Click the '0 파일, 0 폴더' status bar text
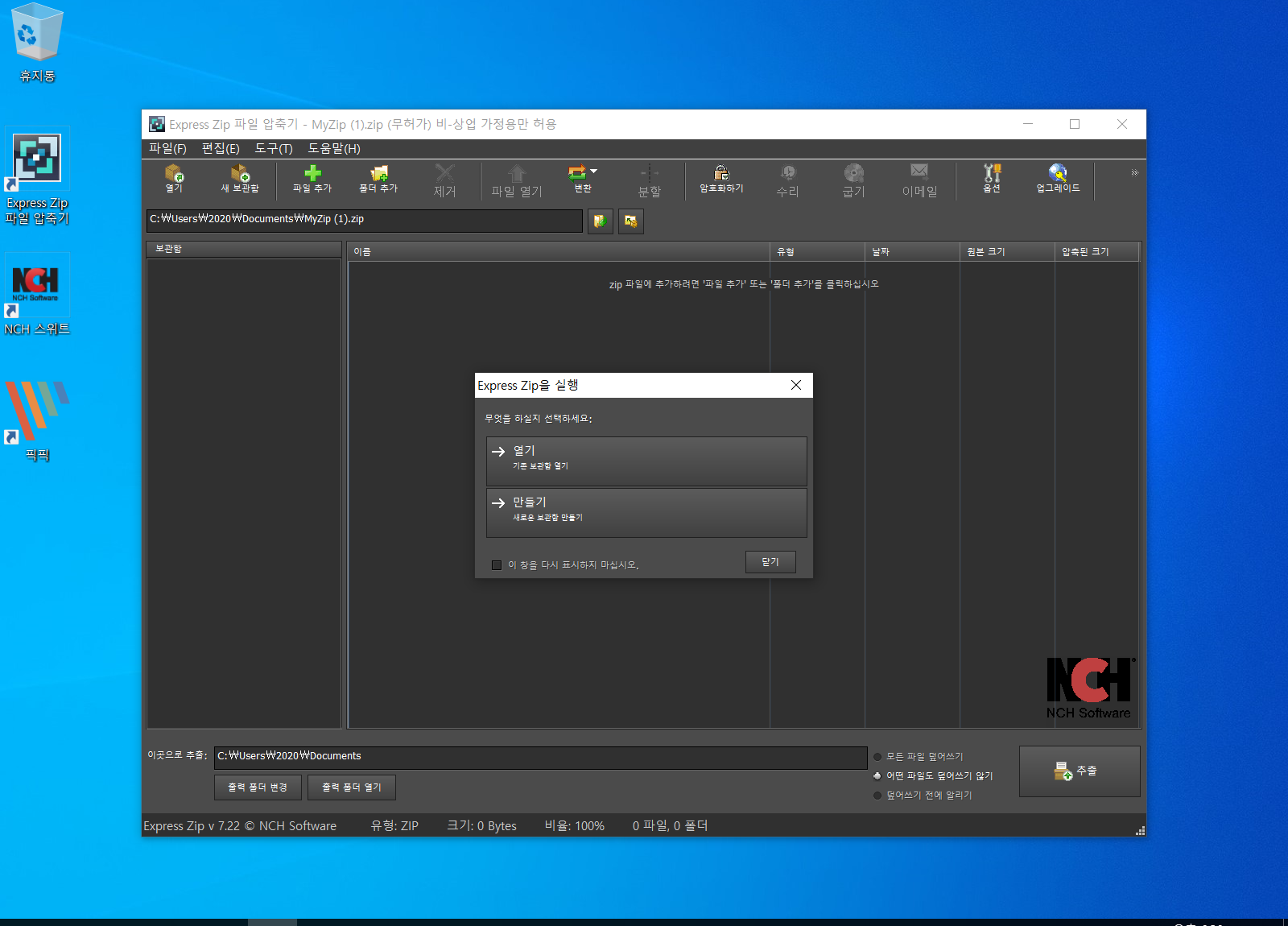This screenshot has width=1288, height=926. tap(670, 826)
